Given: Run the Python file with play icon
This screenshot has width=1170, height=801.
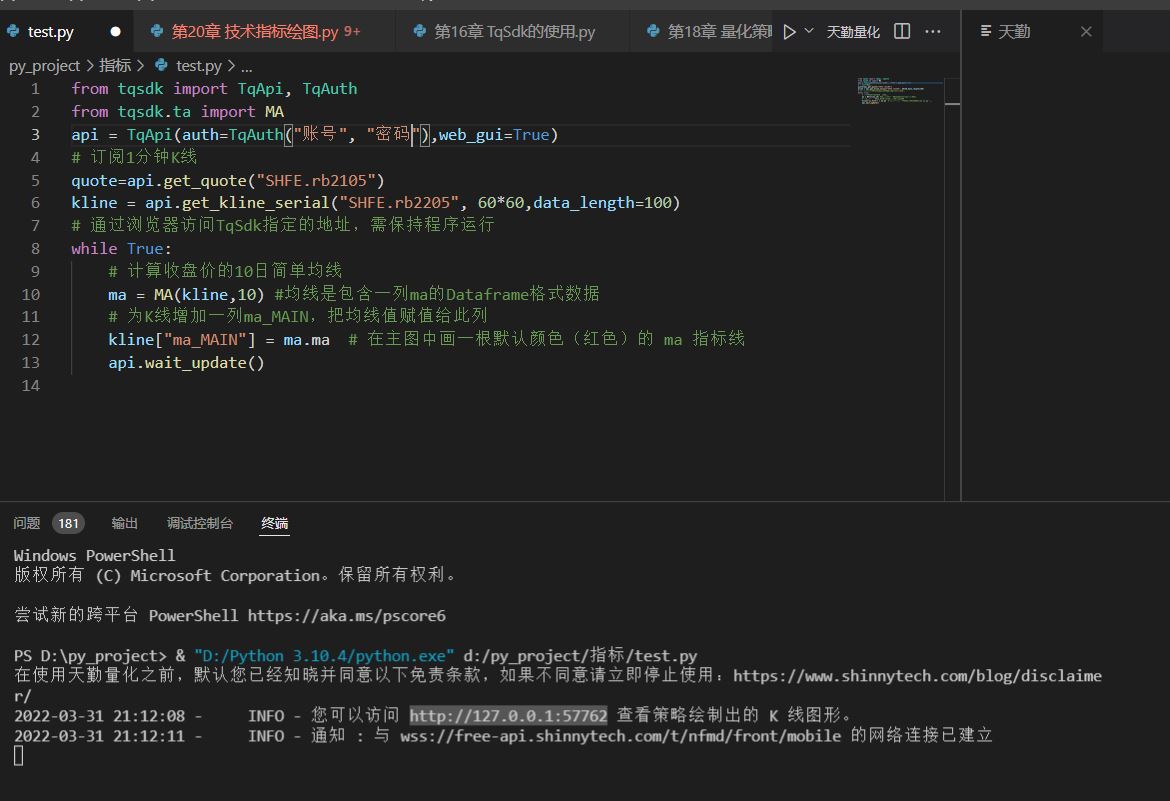Looking at the screenshot, I should [x=789, y=31].
